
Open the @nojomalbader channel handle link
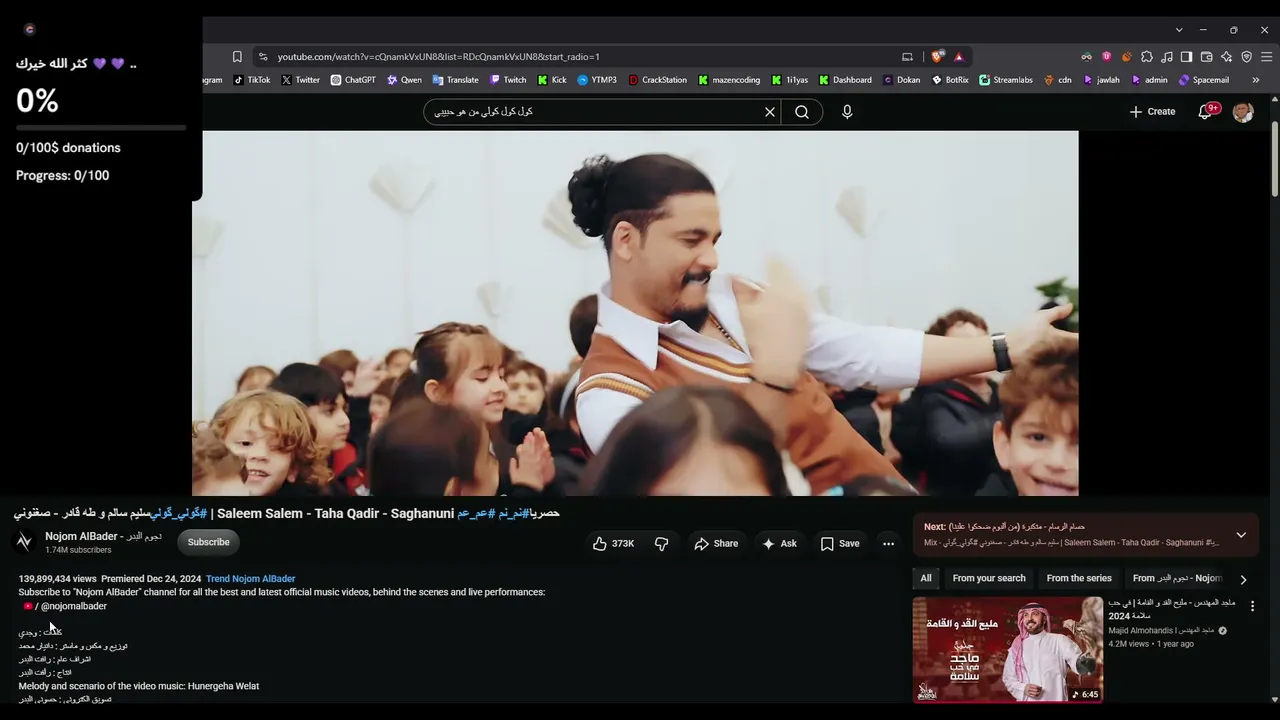coord(74,606)
